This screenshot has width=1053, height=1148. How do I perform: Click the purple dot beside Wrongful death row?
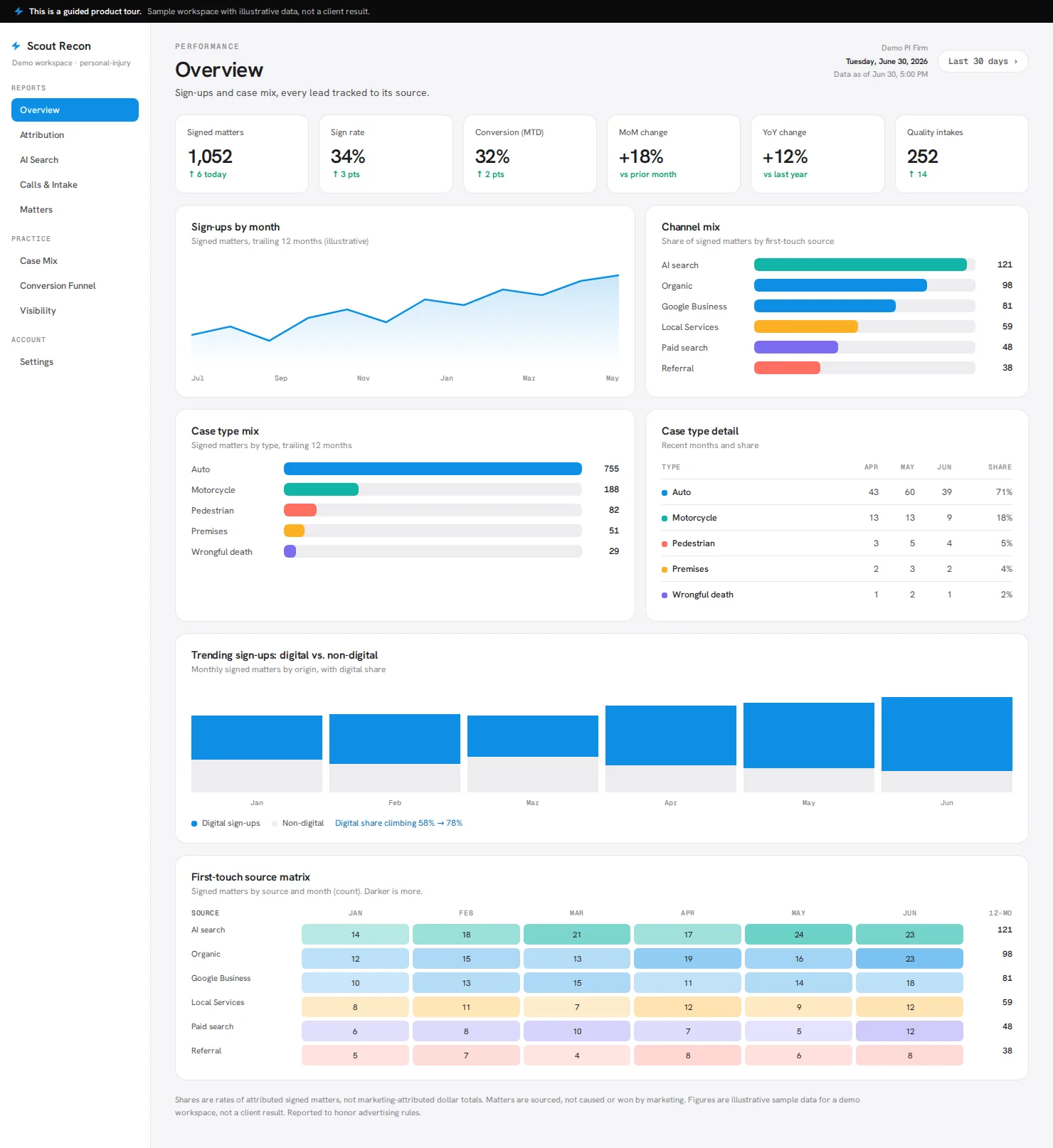coord(665,595)
